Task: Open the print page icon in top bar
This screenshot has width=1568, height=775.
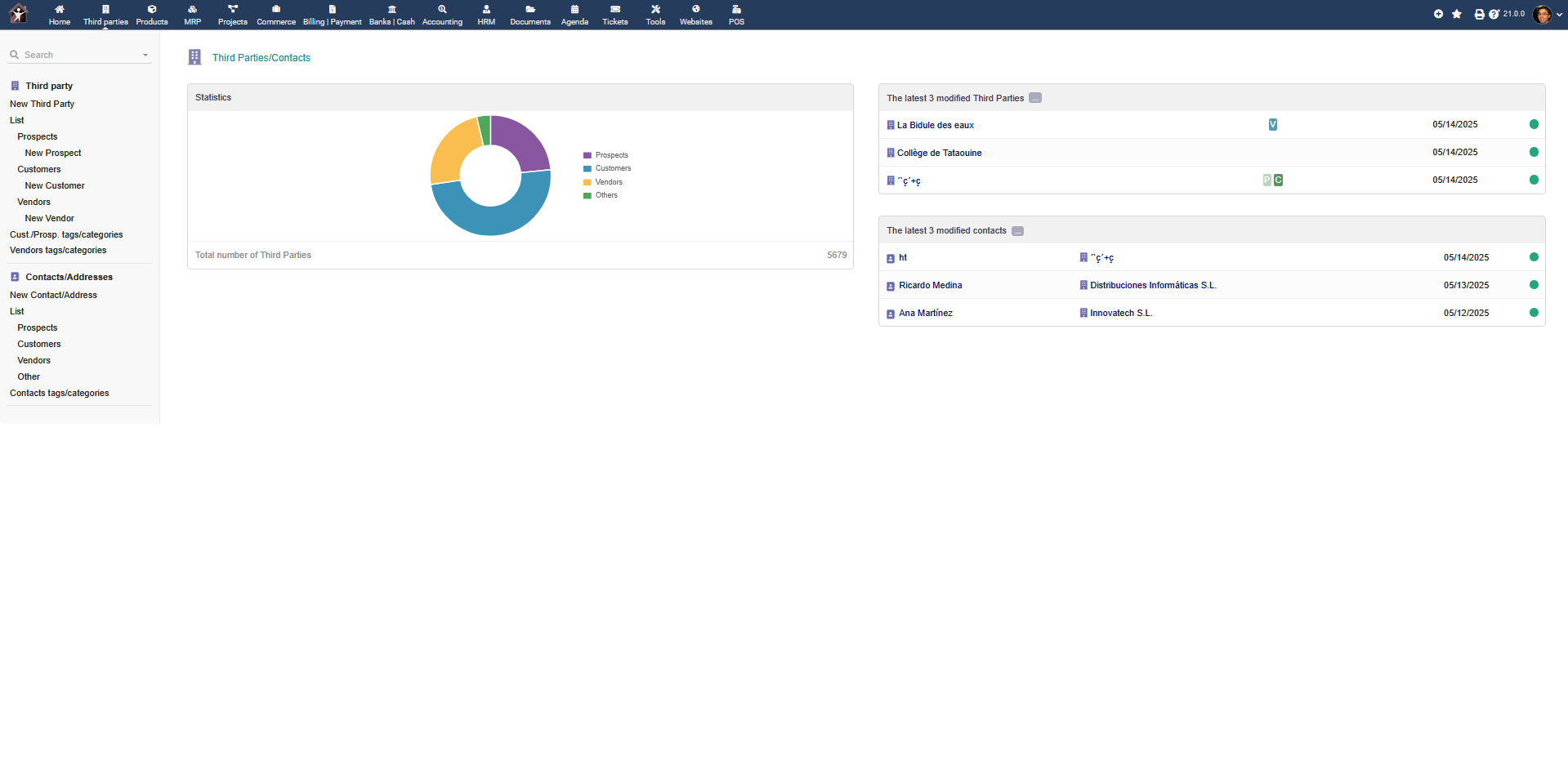Action: (1477, 14)
